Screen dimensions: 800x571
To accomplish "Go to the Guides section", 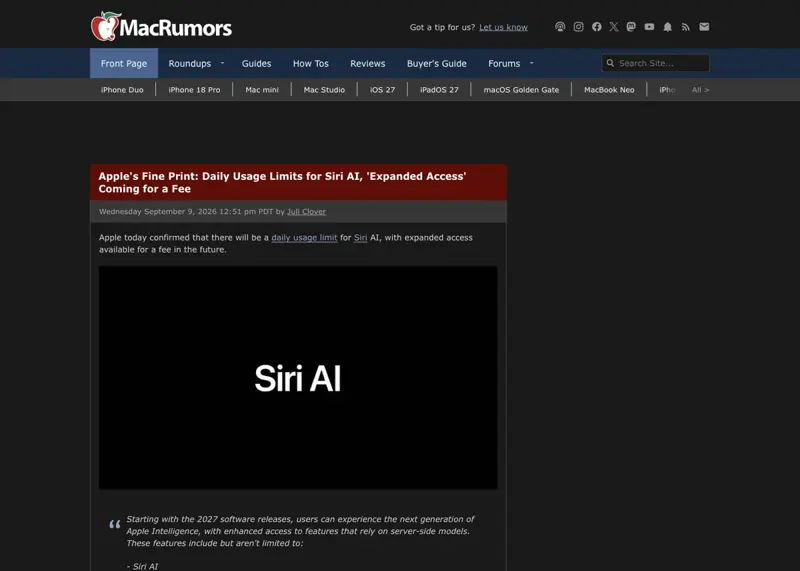I will point(256,63).
